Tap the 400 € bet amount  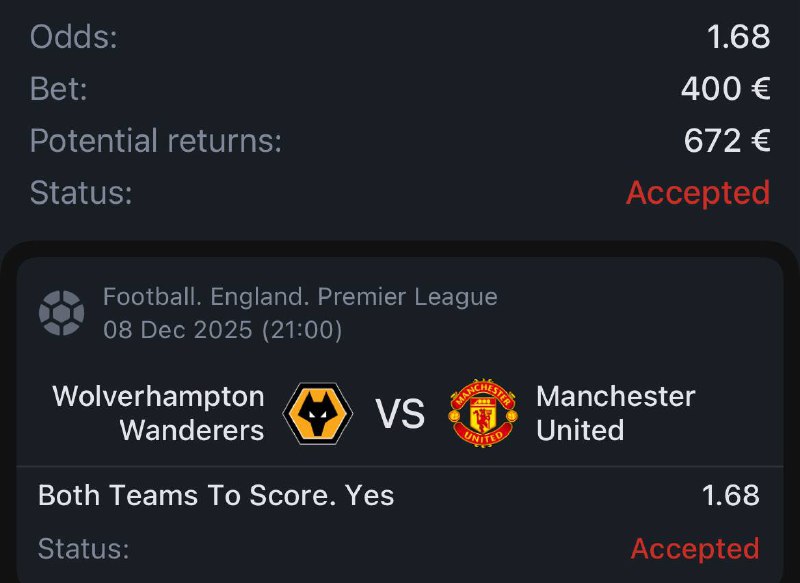tap(725, 89)
